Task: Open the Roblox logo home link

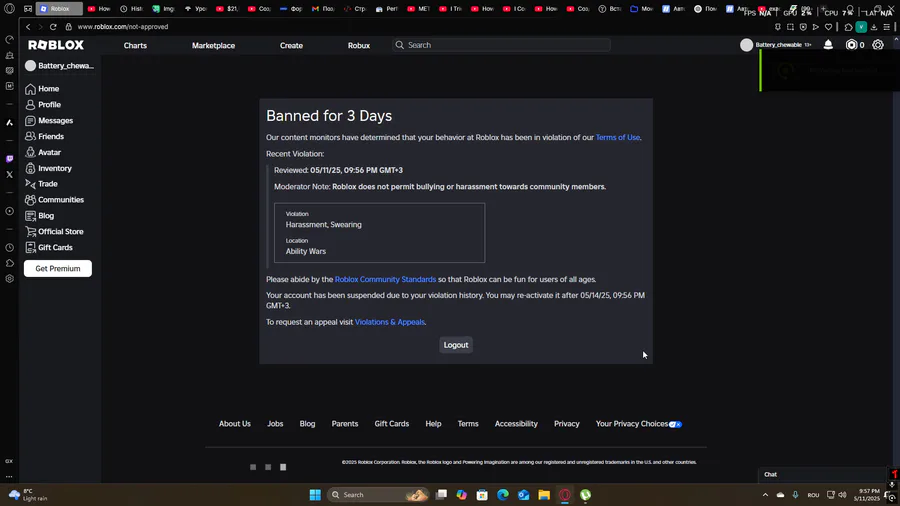Action: coord(56,45)
